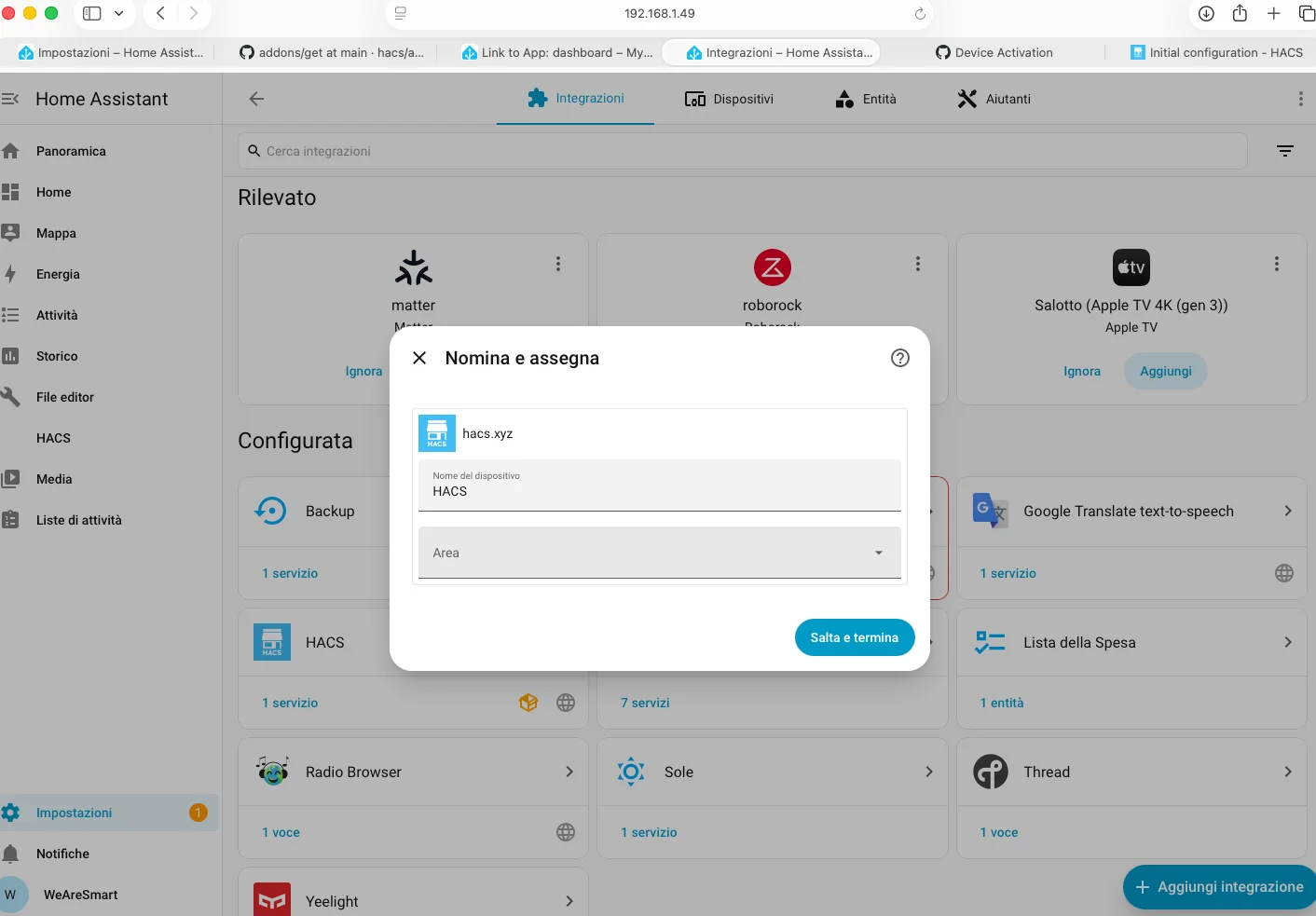The height and width of the screenshot is (916, 1316).
Task: Open Yeelight integration chevron
Action: coord(569,901)
